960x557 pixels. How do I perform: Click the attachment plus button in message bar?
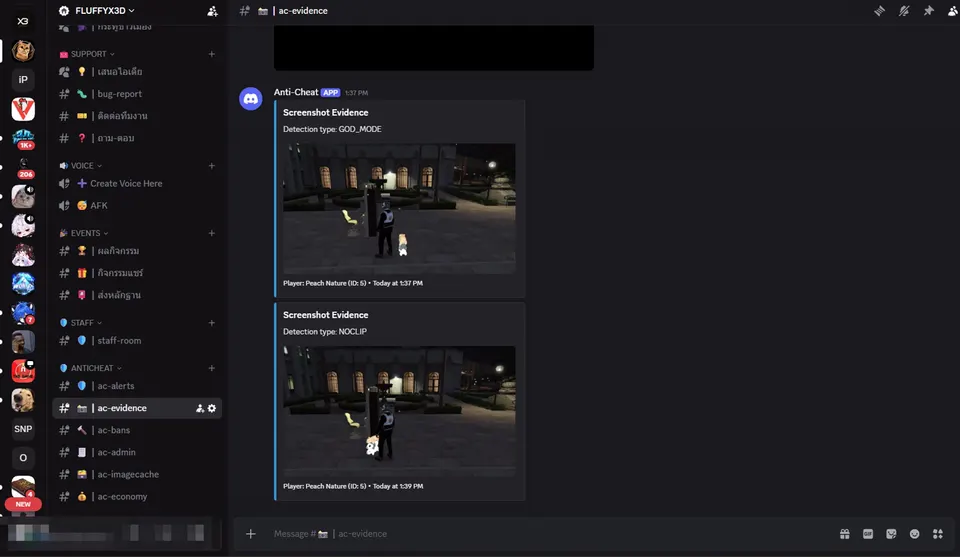[251, 534]
